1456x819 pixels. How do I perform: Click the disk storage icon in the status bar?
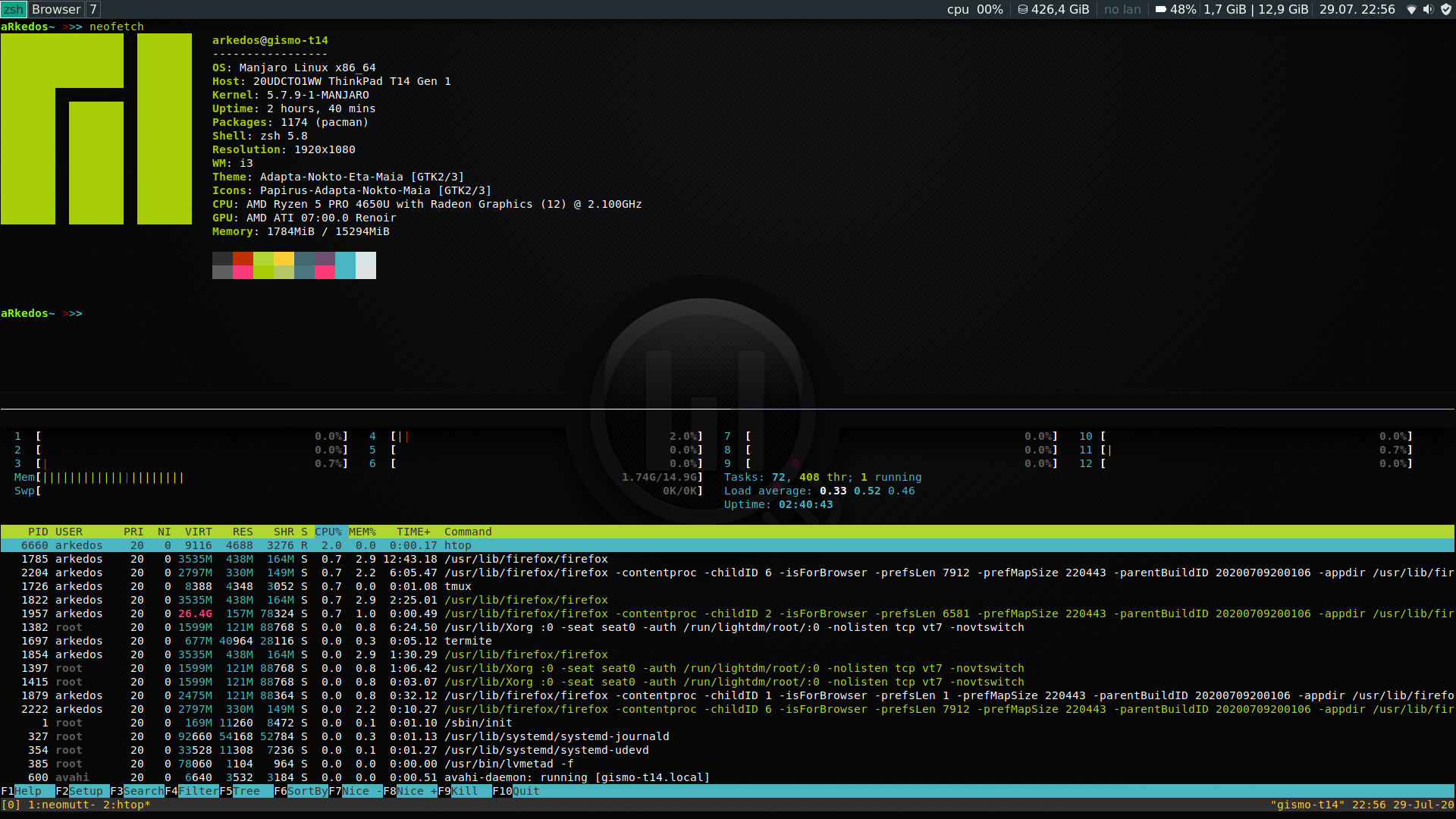pos(1023,10)
